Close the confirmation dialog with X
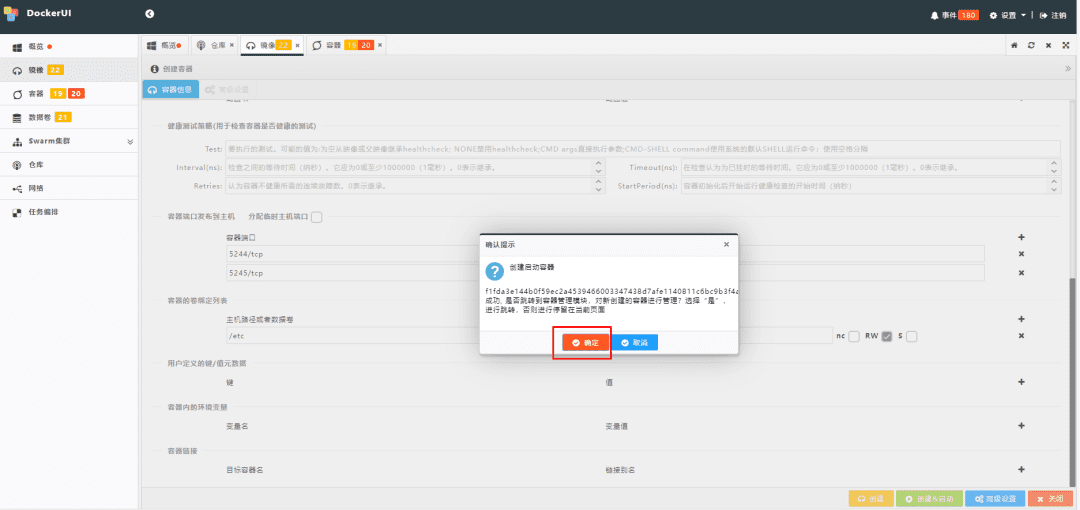The height and width of the screenshot is (510, 1080). pos(726,244)
